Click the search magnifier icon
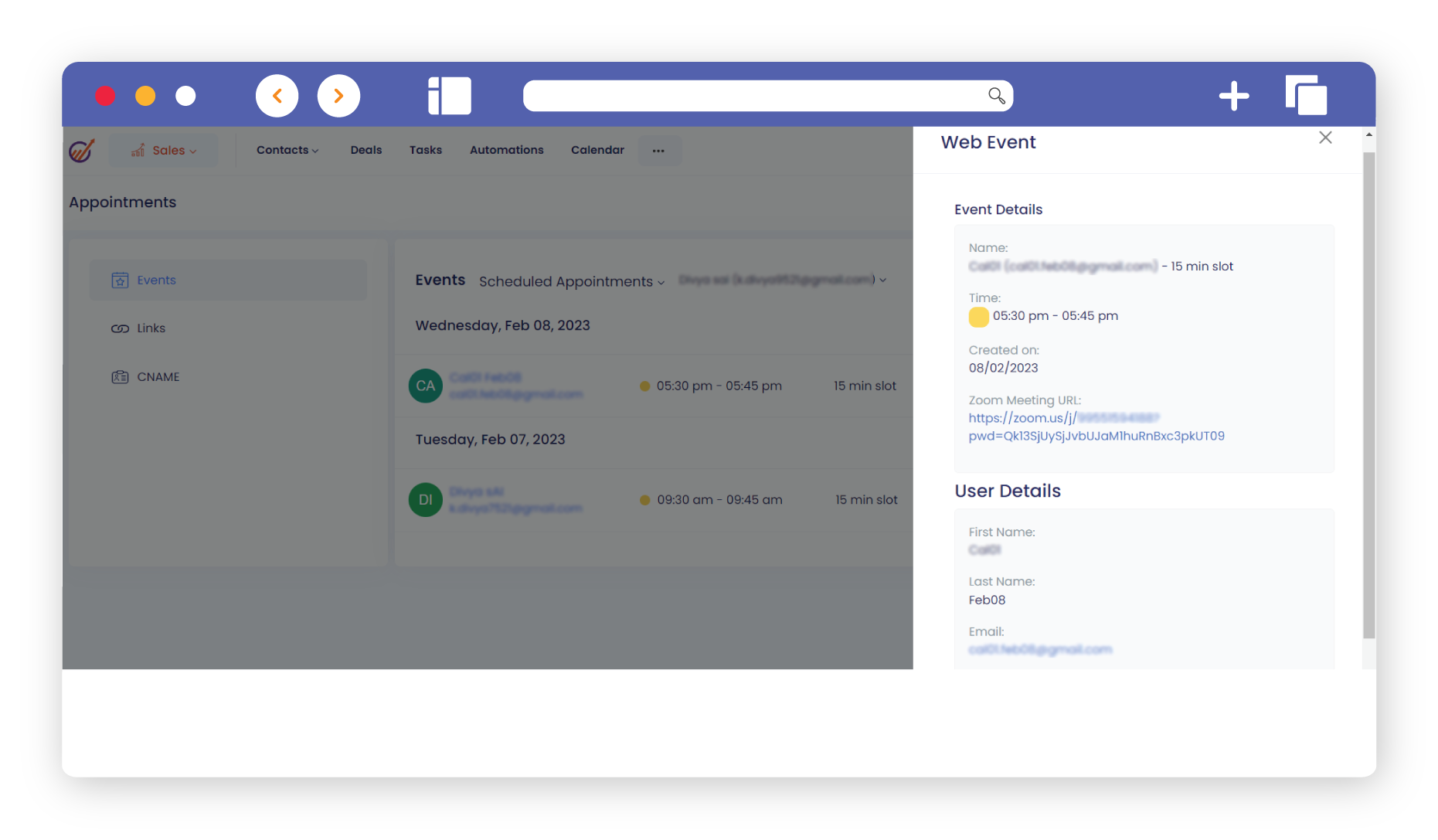Viewport: 1438px width, 840px height. 996,96
